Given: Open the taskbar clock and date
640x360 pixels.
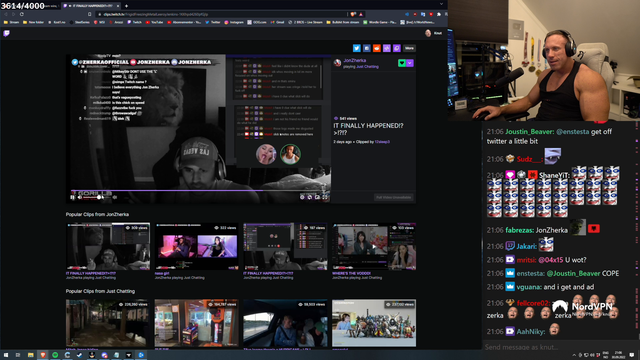Looking at the screenshot, I should (x=618, y=355).
